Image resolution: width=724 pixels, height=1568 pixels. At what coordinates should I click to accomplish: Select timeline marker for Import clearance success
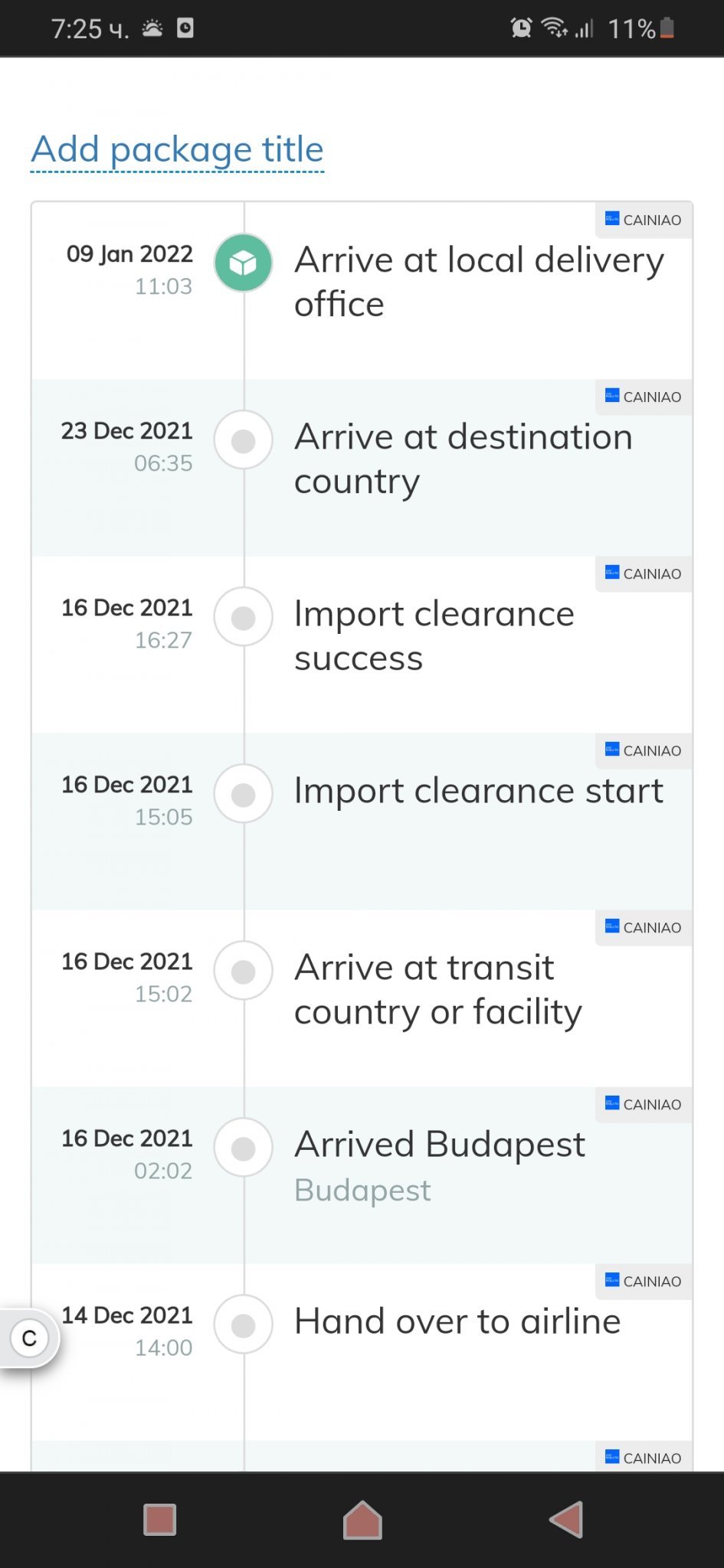click(x=243, y=618)
